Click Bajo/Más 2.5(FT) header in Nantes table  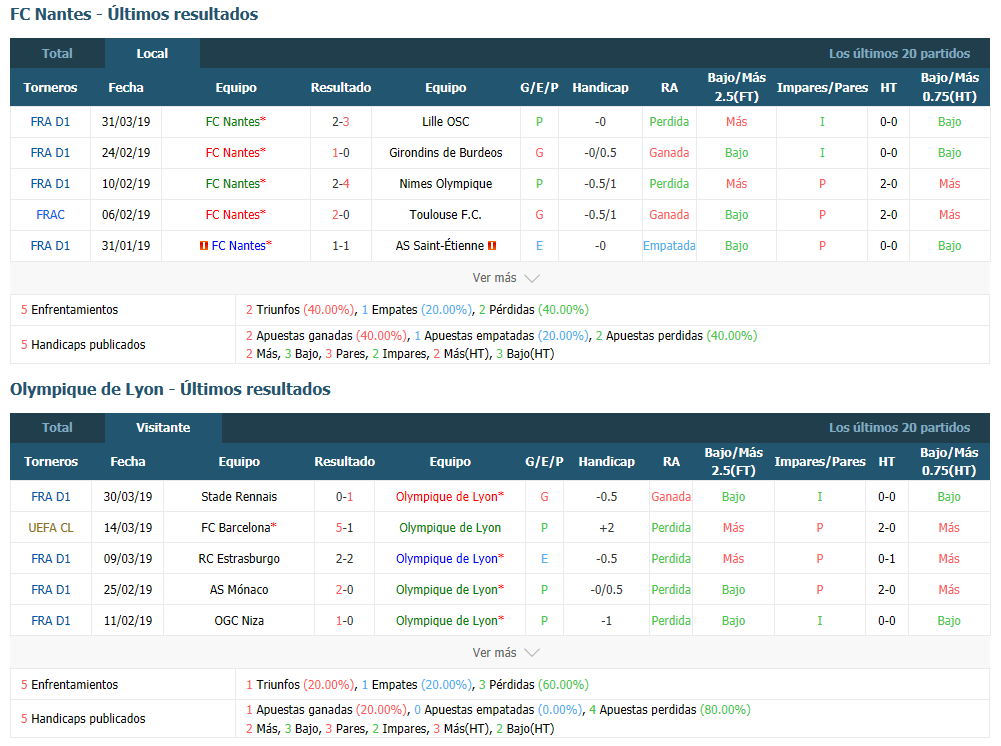click(736, 87)
